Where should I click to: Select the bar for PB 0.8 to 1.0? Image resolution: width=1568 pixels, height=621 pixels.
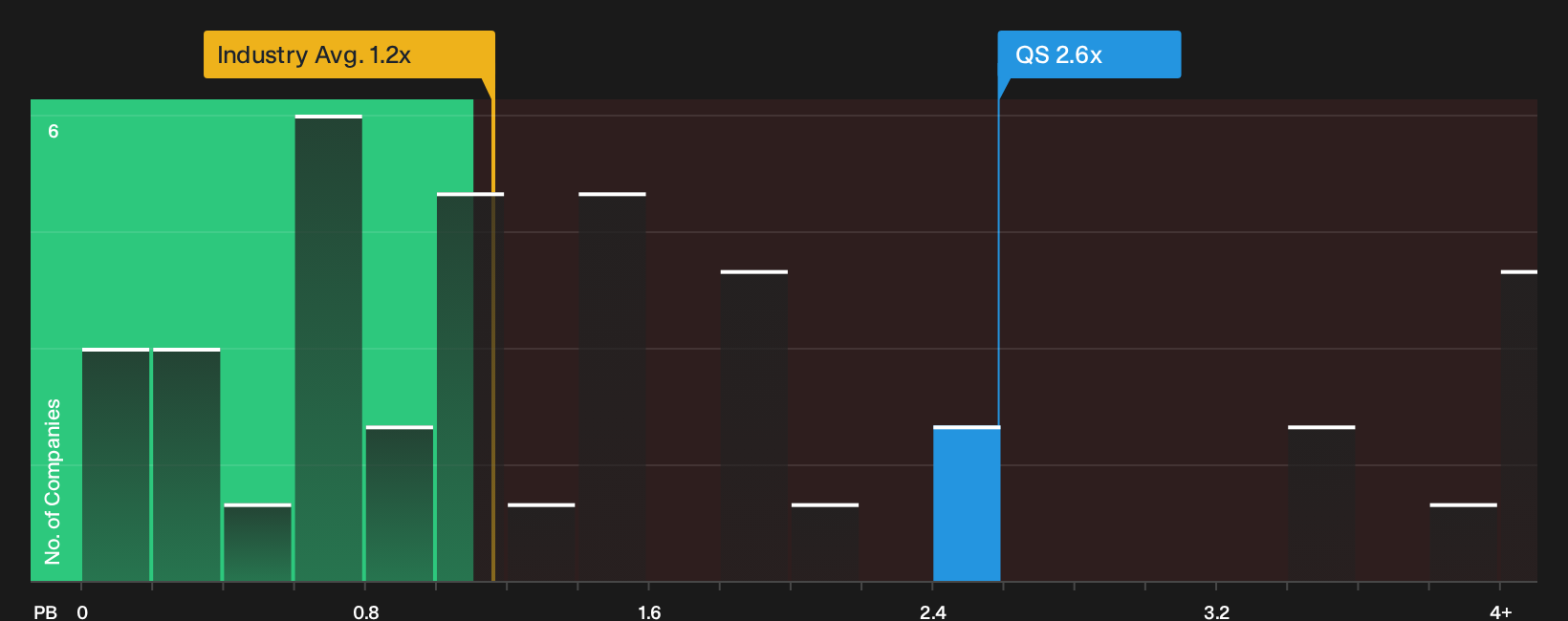click(x=400, y=503)
